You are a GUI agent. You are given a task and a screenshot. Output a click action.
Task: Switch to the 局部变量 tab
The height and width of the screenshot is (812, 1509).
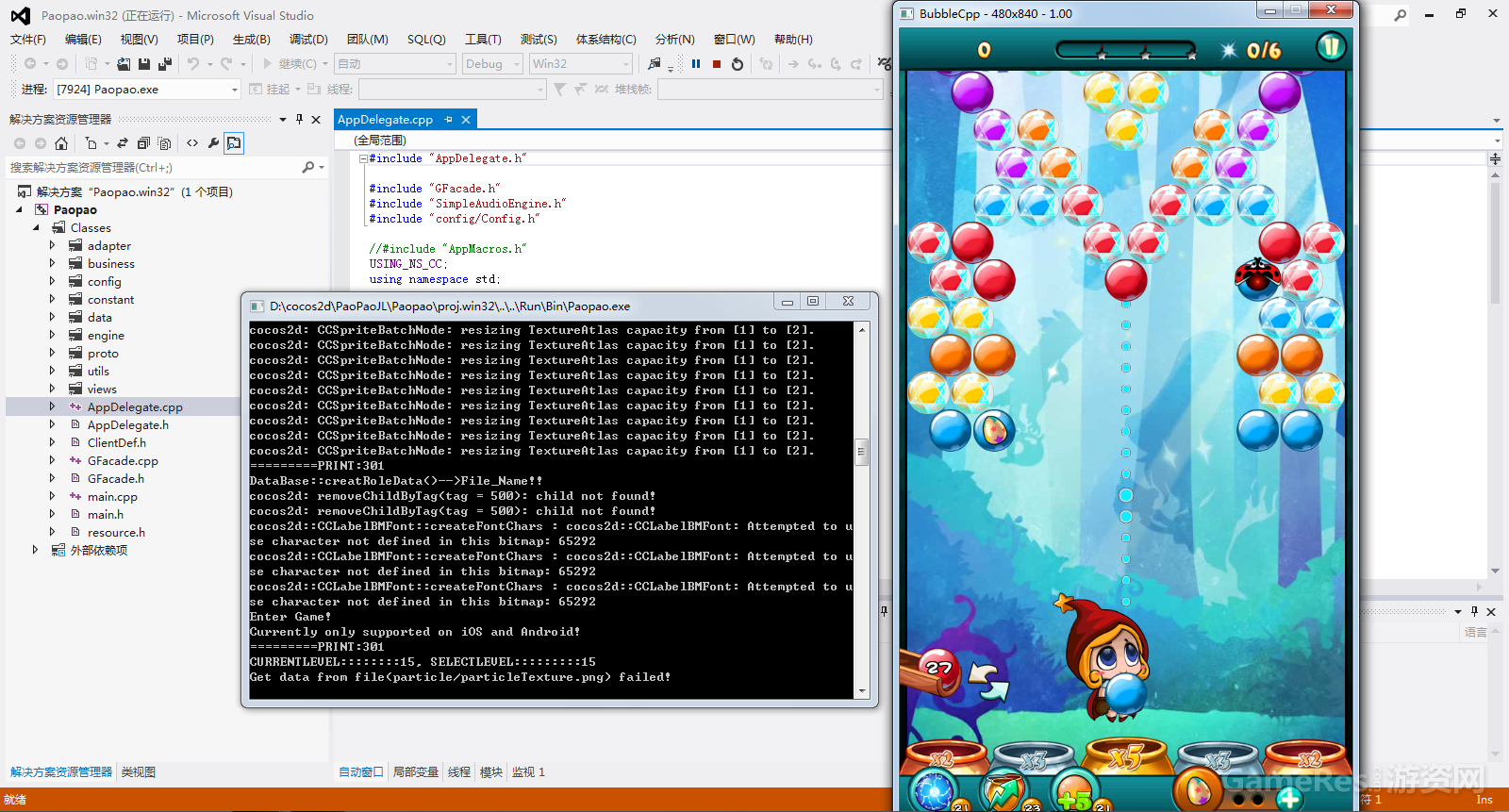coord(416,772)
